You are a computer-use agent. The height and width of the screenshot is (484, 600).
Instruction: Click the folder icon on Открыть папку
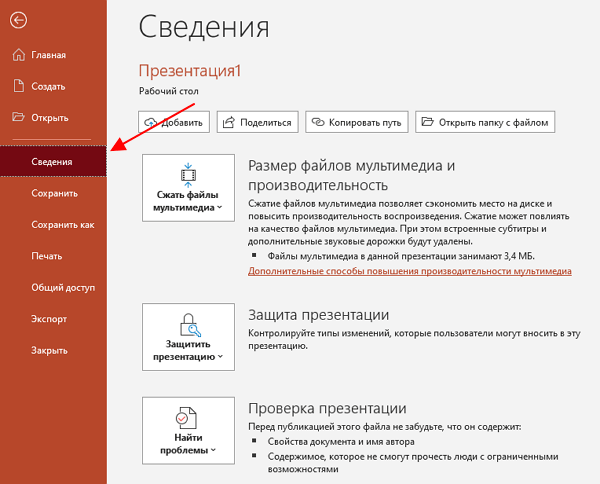coord(427,122)
